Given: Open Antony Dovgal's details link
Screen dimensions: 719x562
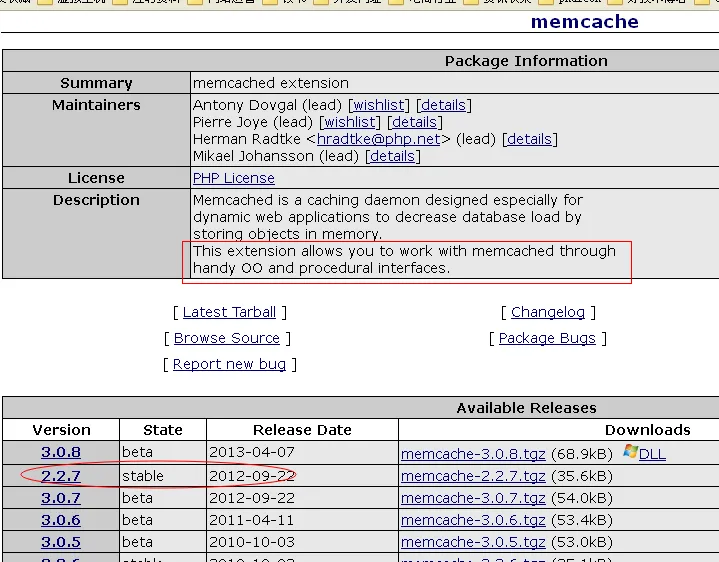Looking at the screenshot, I should tap(443, 105).
